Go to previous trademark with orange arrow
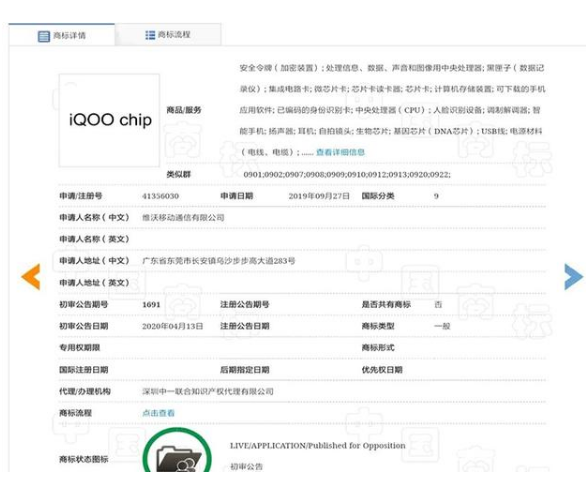586x478 pixels. pos(31,277)
